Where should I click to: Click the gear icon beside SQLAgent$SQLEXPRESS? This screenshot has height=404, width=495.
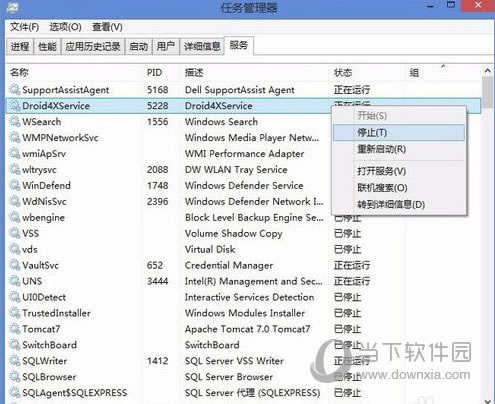coord(14,393)
